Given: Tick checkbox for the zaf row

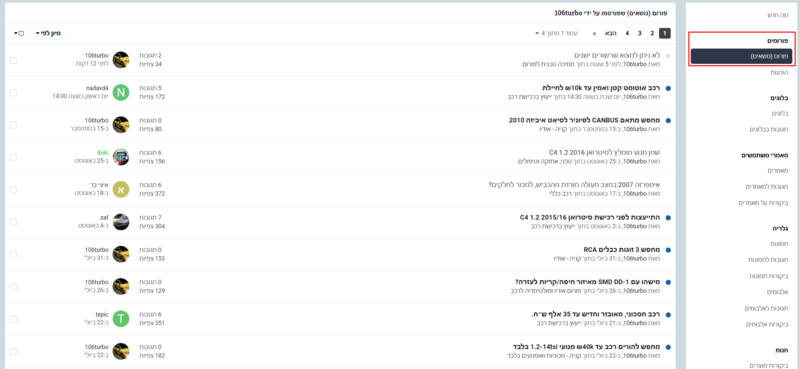Looking at the screenshot, I should pos(13,222).
